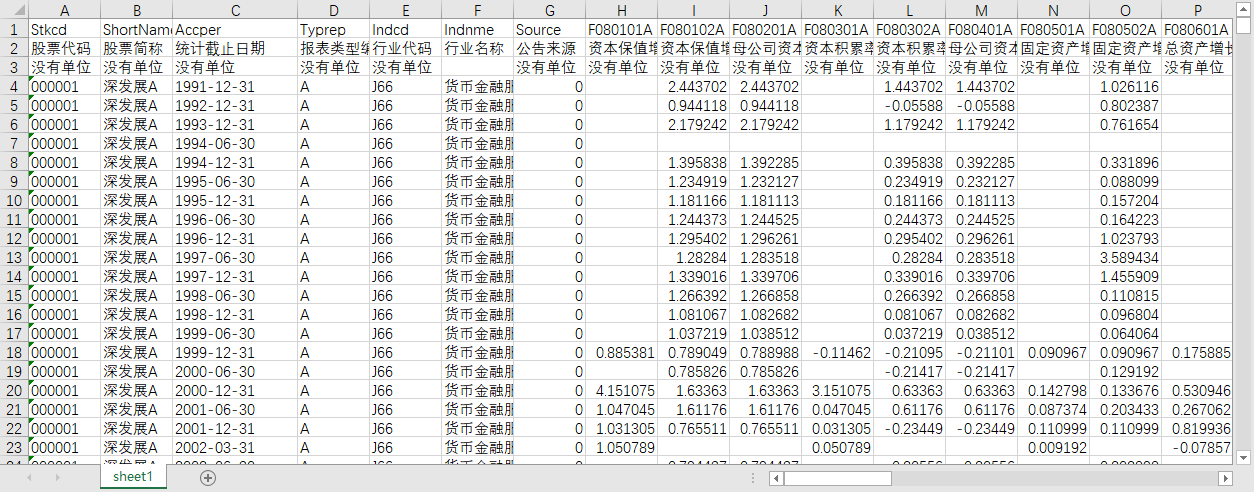
Task: Click the value 1.050789
Action: click(622, 448)
